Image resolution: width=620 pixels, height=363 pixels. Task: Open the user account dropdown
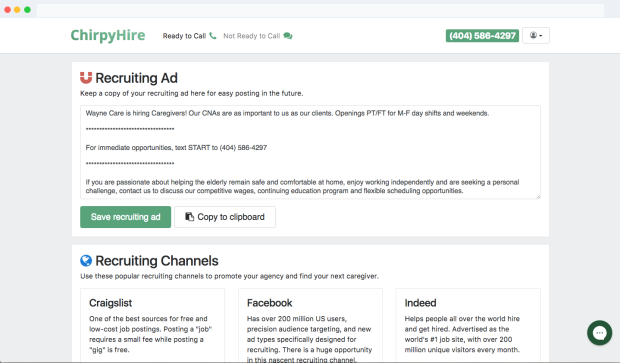point(536,36)
